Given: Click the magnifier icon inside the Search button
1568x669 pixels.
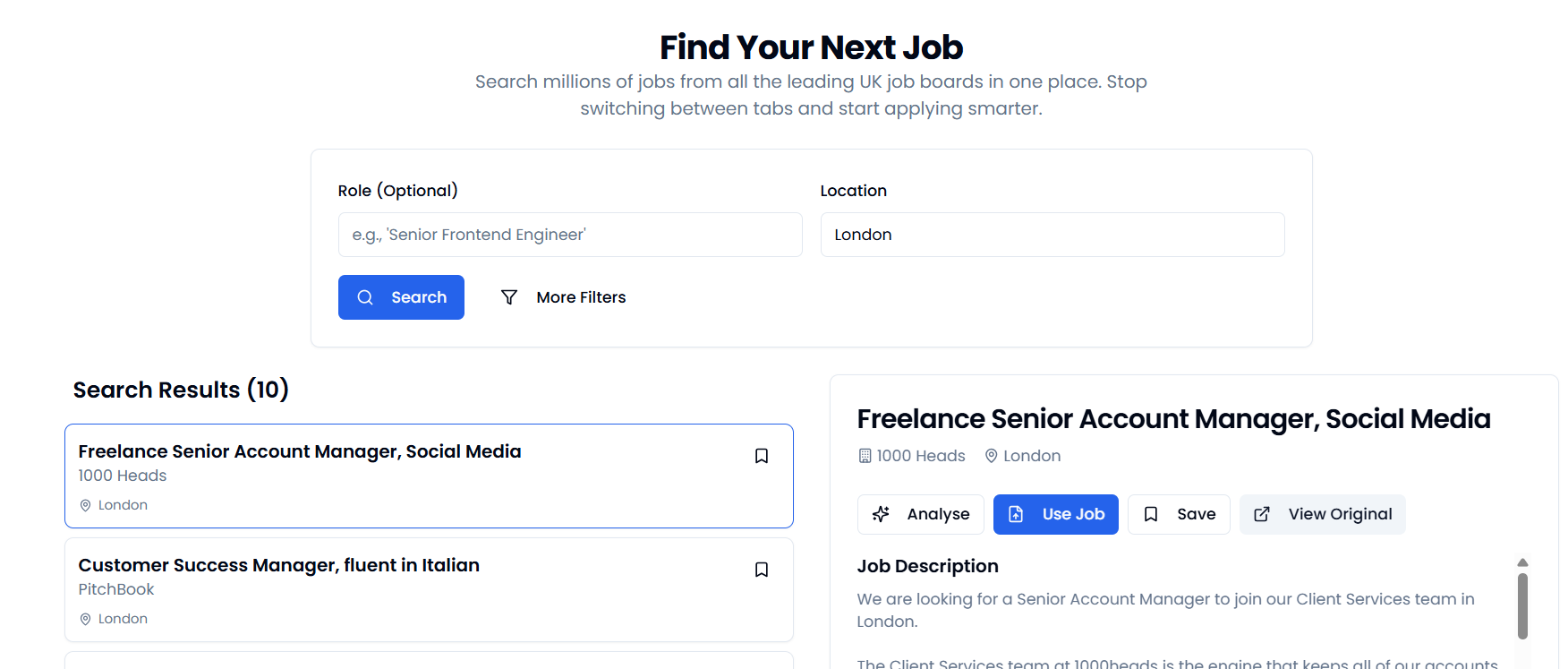Looking at the screenshot, I should pyautogui.click(x=365, y=296).
